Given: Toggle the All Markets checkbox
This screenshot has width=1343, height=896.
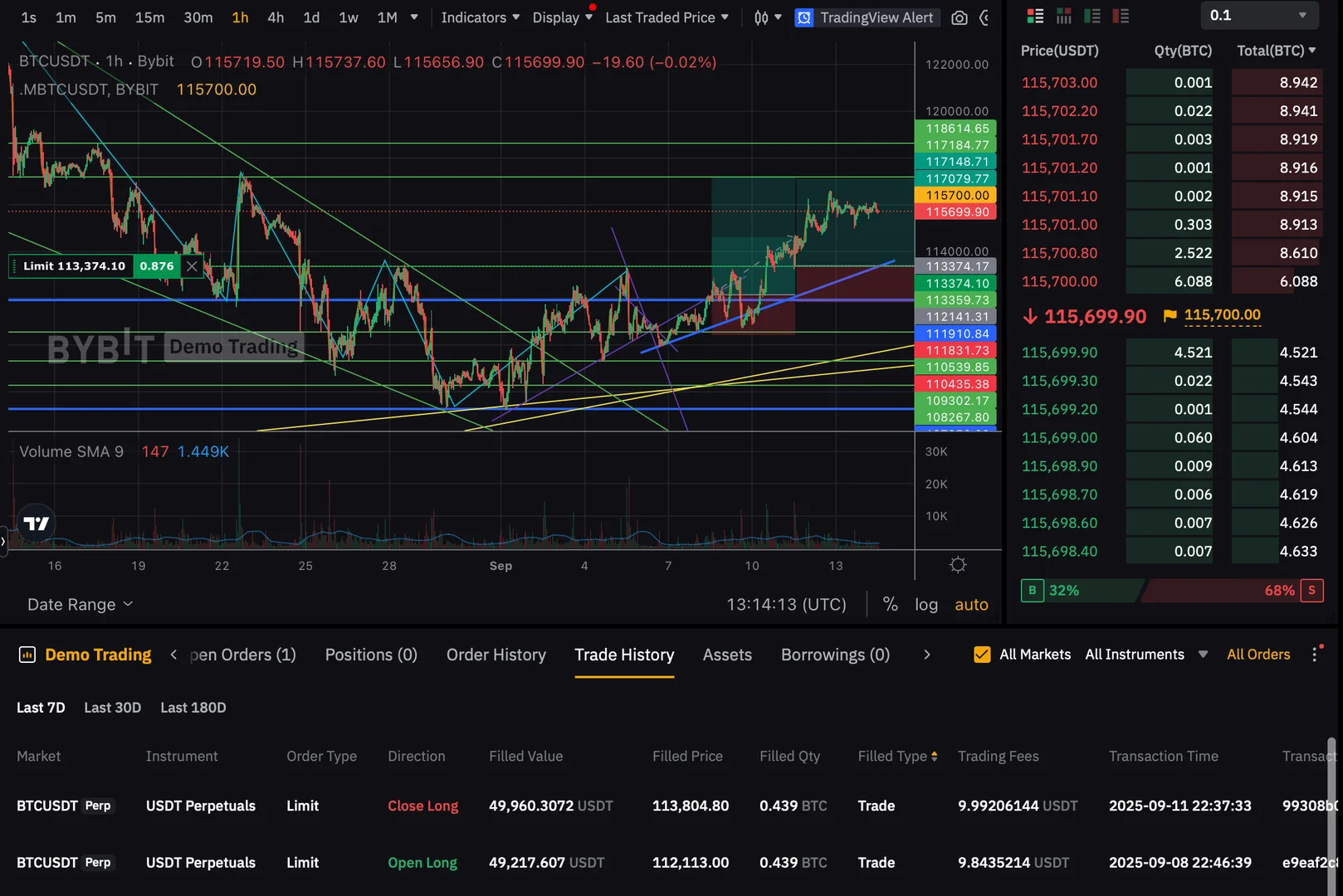Looking at the screenshot, I should tap(982, 655).
